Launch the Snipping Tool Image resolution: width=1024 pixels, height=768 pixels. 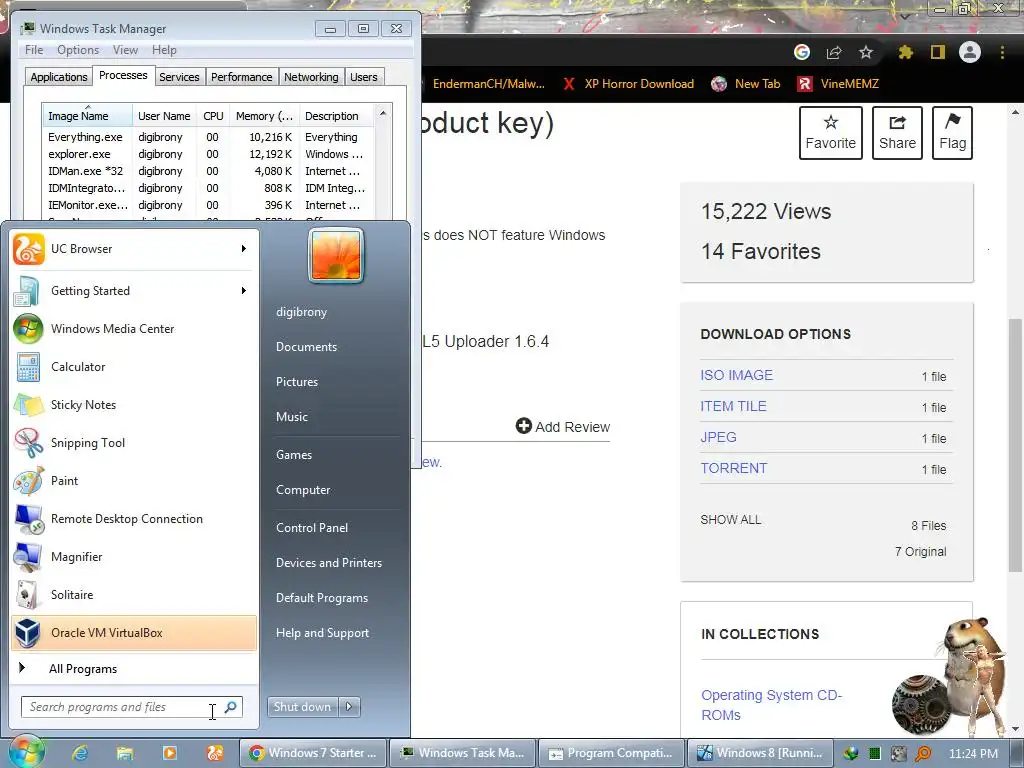click(134, 442)
